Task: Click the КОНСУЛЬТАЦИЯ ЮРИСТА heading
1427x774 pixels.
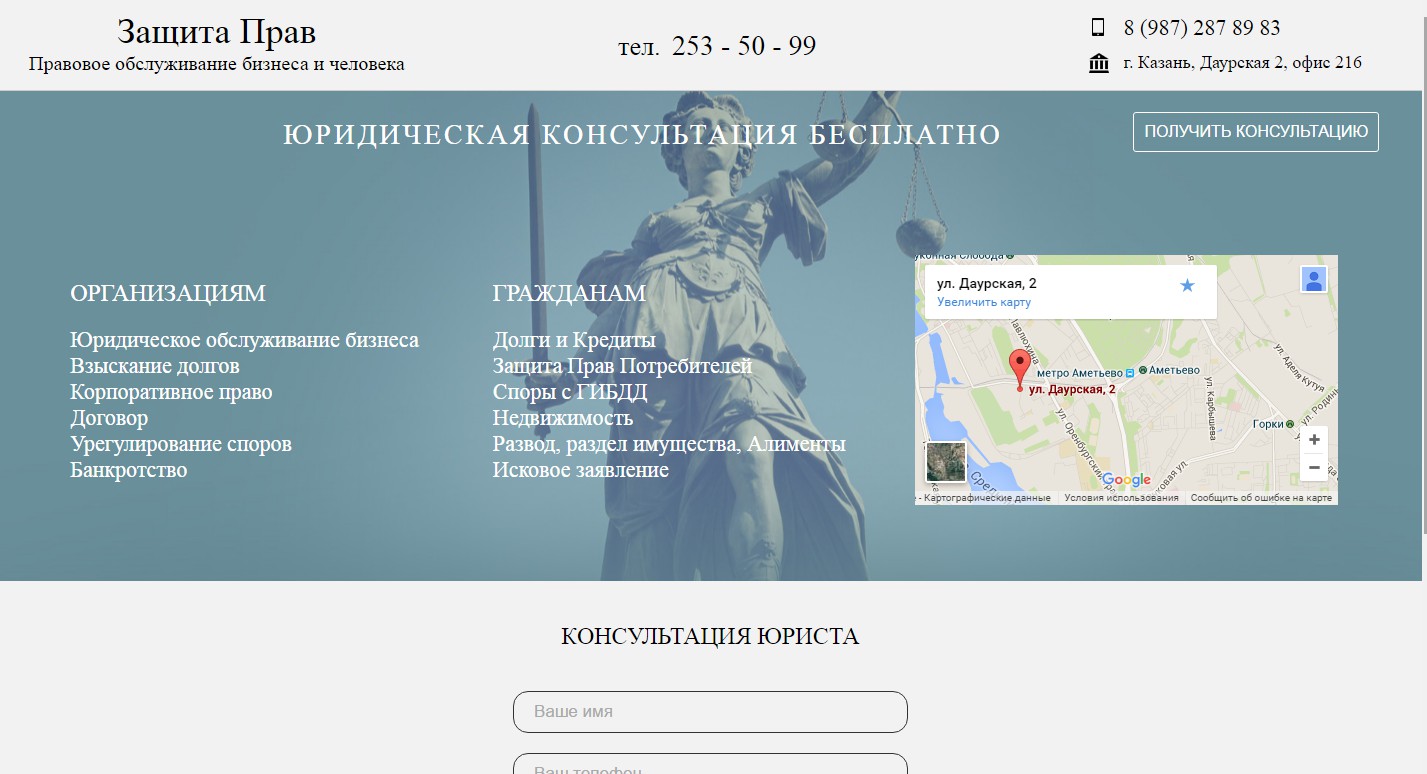Action: [710, 637]
